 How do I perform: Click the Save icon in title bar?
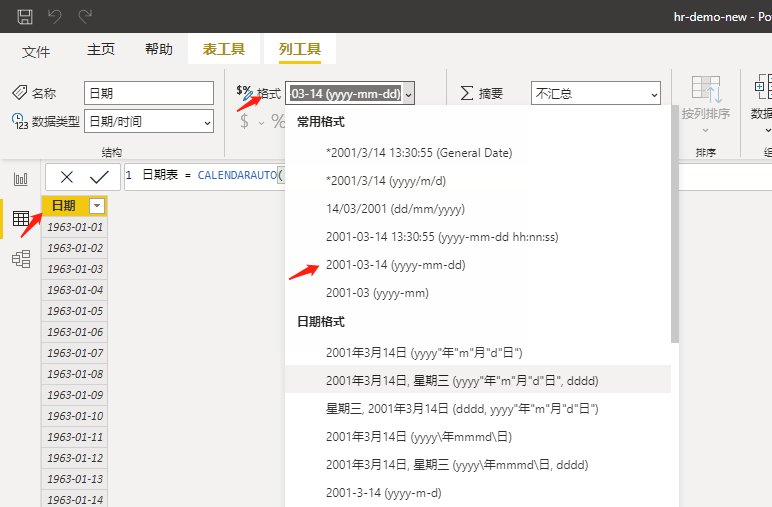(25, 16)
